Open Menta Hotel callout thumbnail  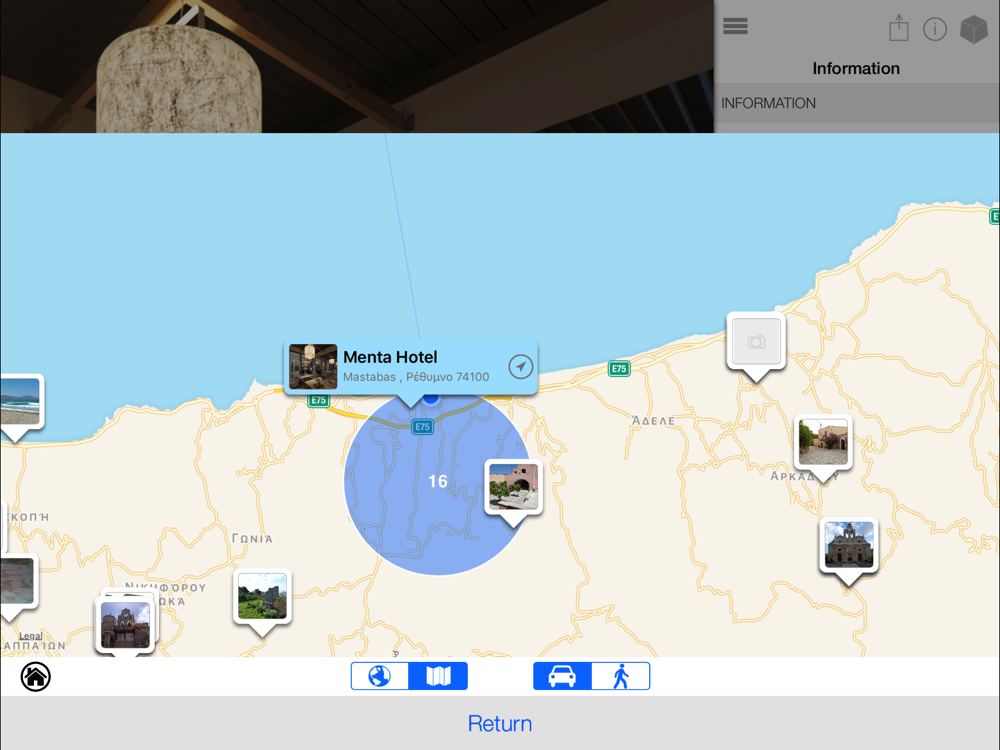point(313,367)
